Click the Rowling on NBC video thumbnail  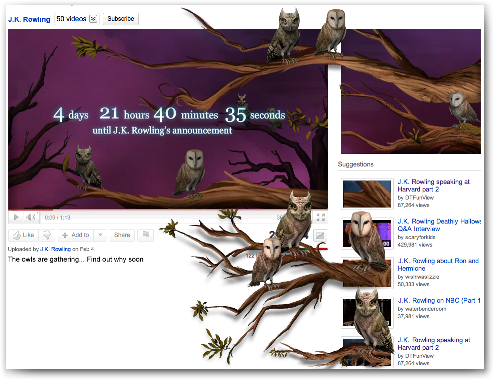click(x=367, y=312)
